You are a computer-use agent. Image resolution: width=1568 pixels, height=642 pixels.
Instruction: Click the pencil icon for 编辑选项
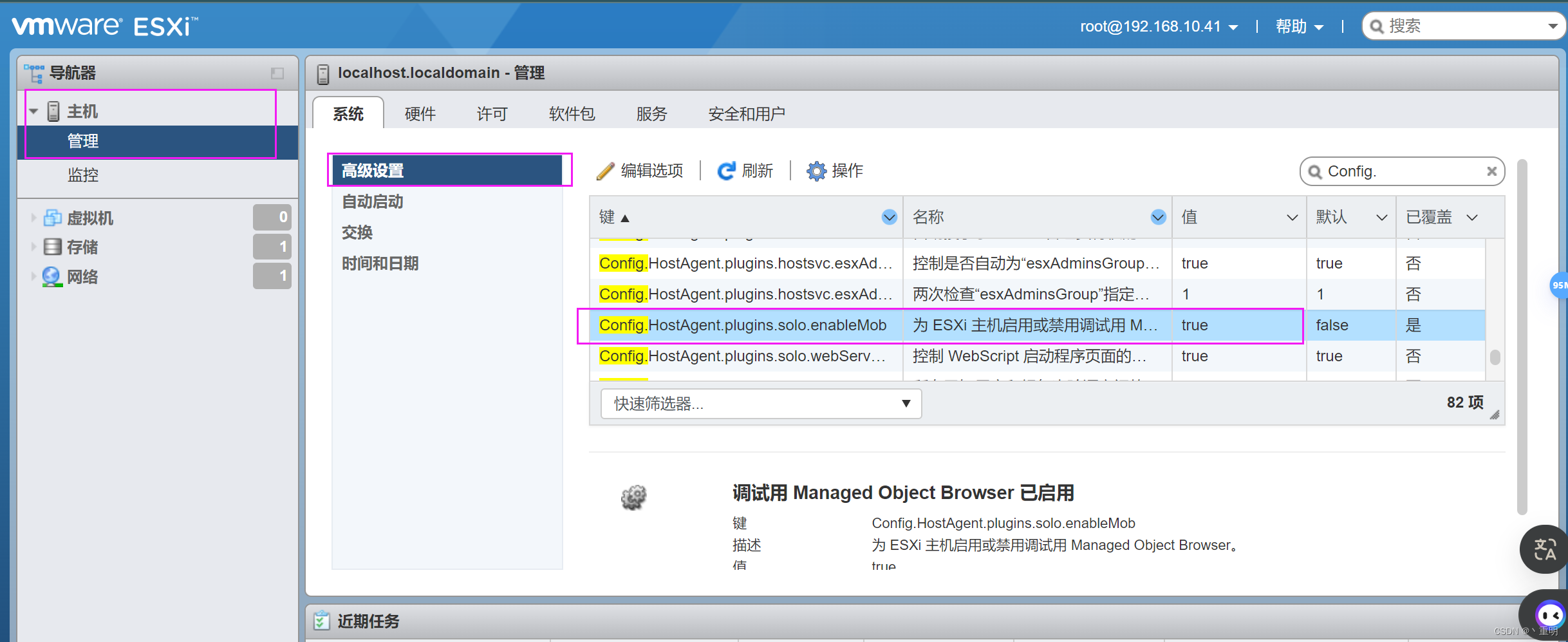tap(605, 171)
